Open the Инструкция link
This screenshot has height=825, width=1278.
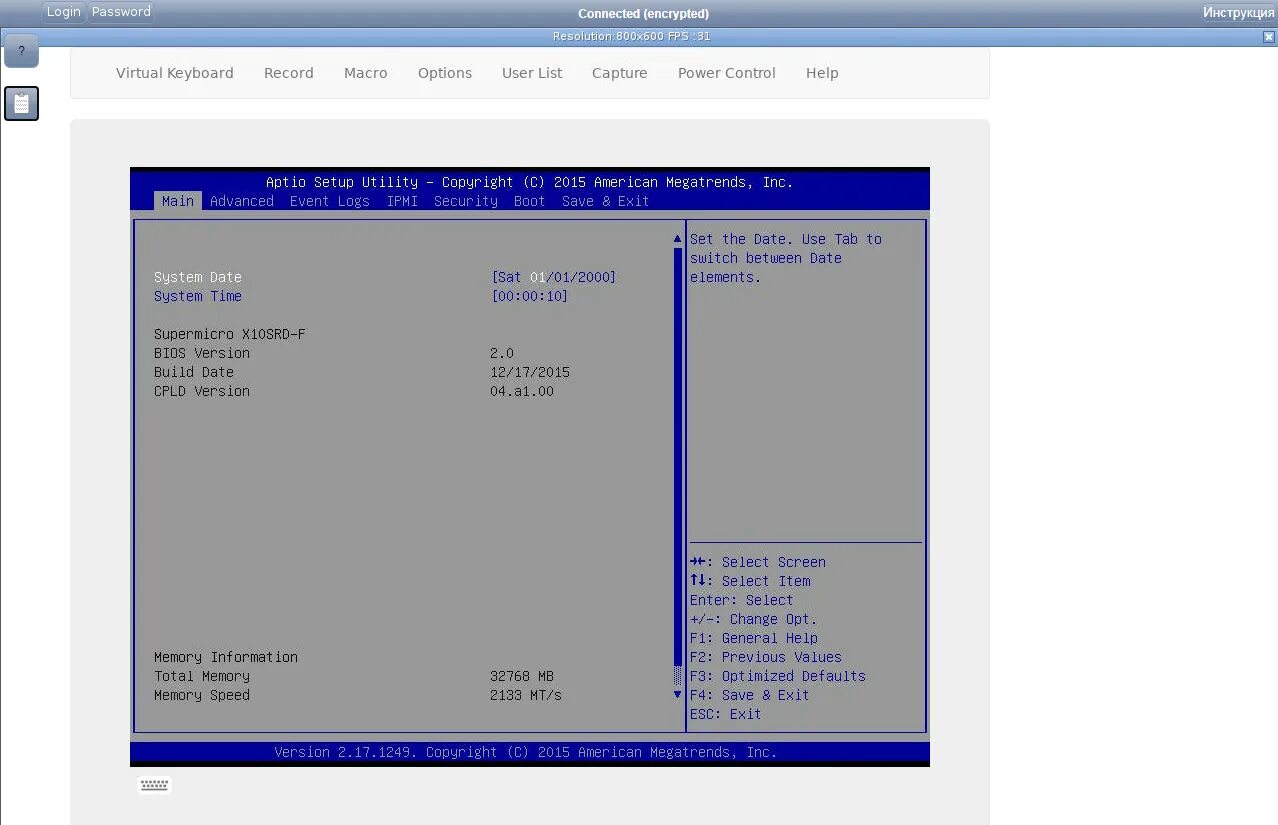(1238, 12)
